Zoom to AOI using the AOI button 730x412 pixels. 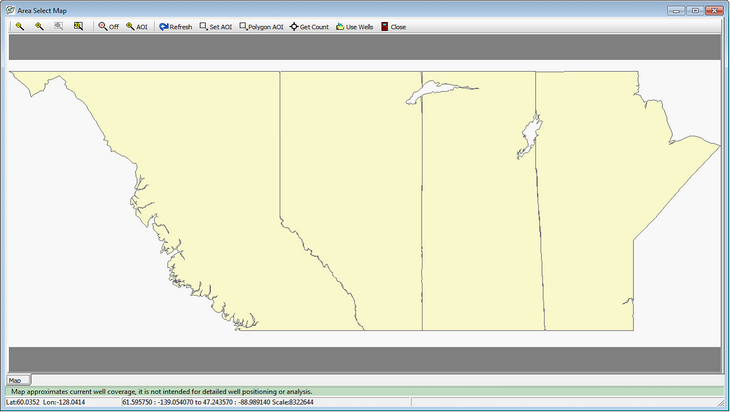(x=137, y=26)
